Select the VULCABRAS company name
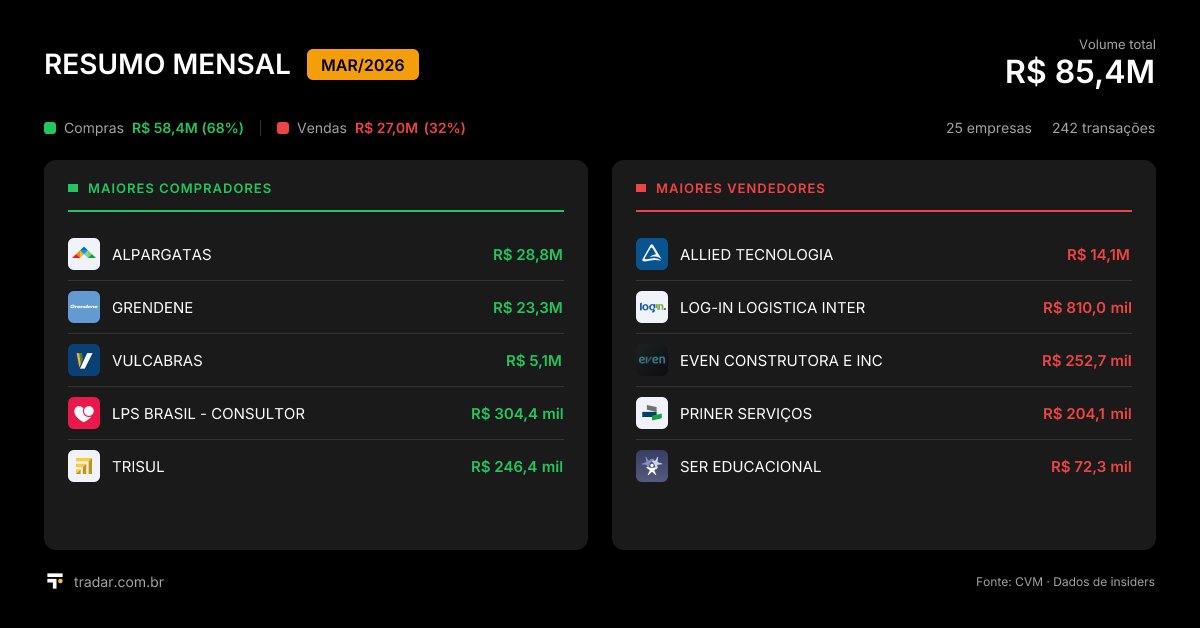The width and height of the screenshot is (1200, 628). coord(157,360)
